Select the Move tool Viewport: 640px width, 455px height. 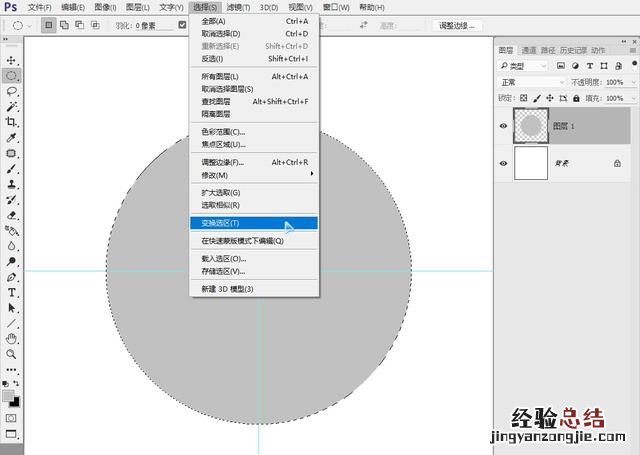click(x=11, y=60)
